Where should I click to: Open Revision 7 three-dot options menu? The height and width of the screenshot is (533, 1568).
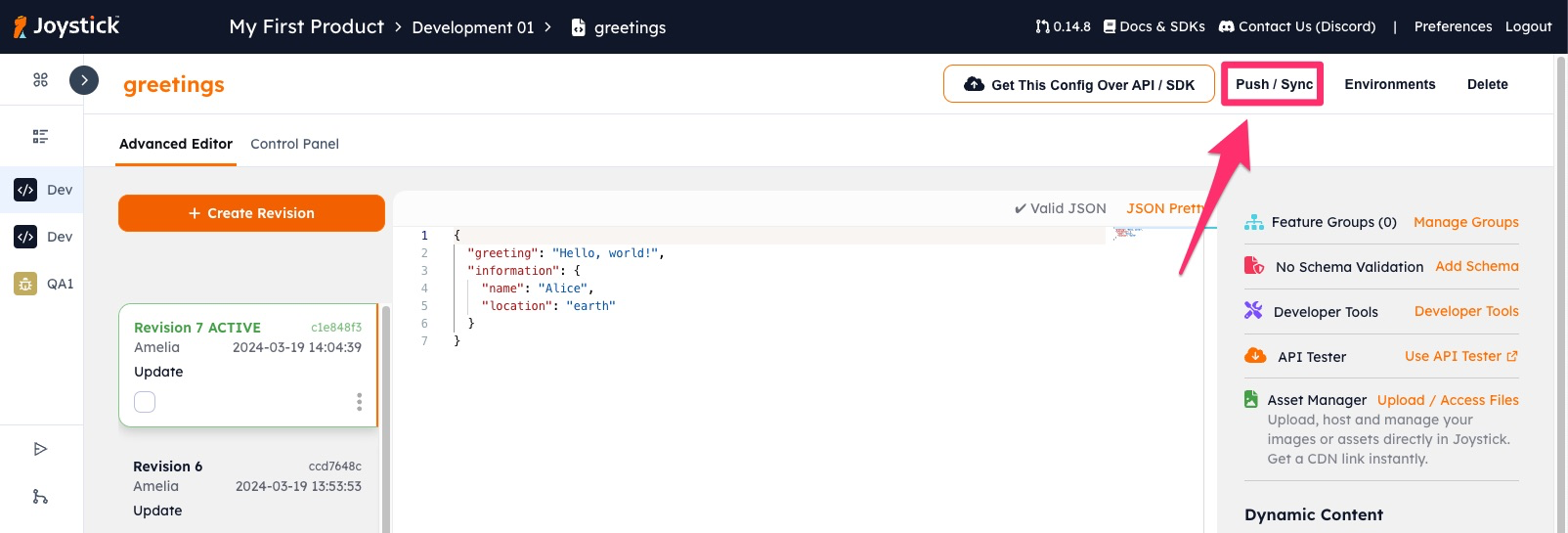click(x=359, y=402)
